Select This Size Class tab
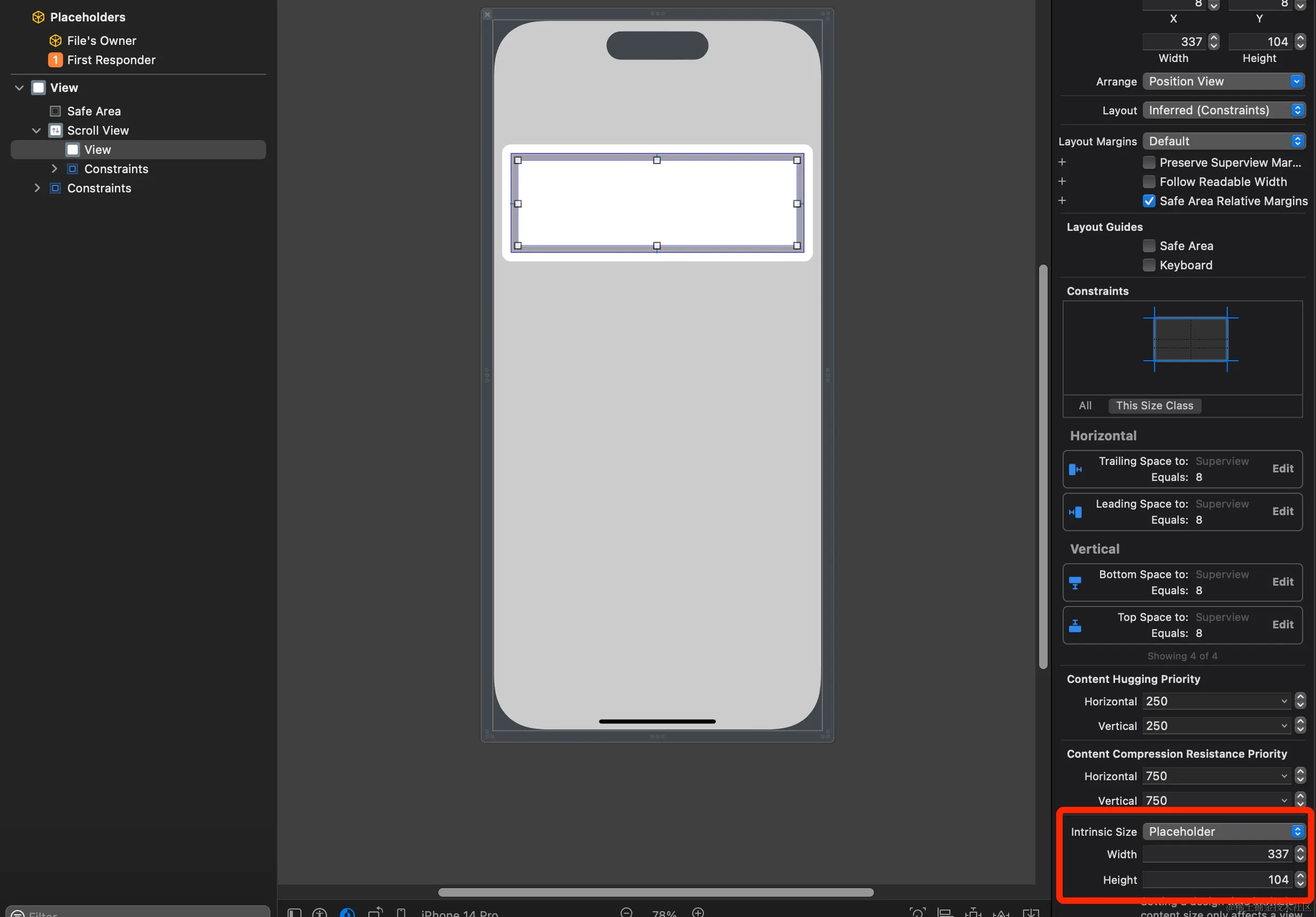Screen dimensions: 1316x917 pyautogui.click(x=1154, y=406)
